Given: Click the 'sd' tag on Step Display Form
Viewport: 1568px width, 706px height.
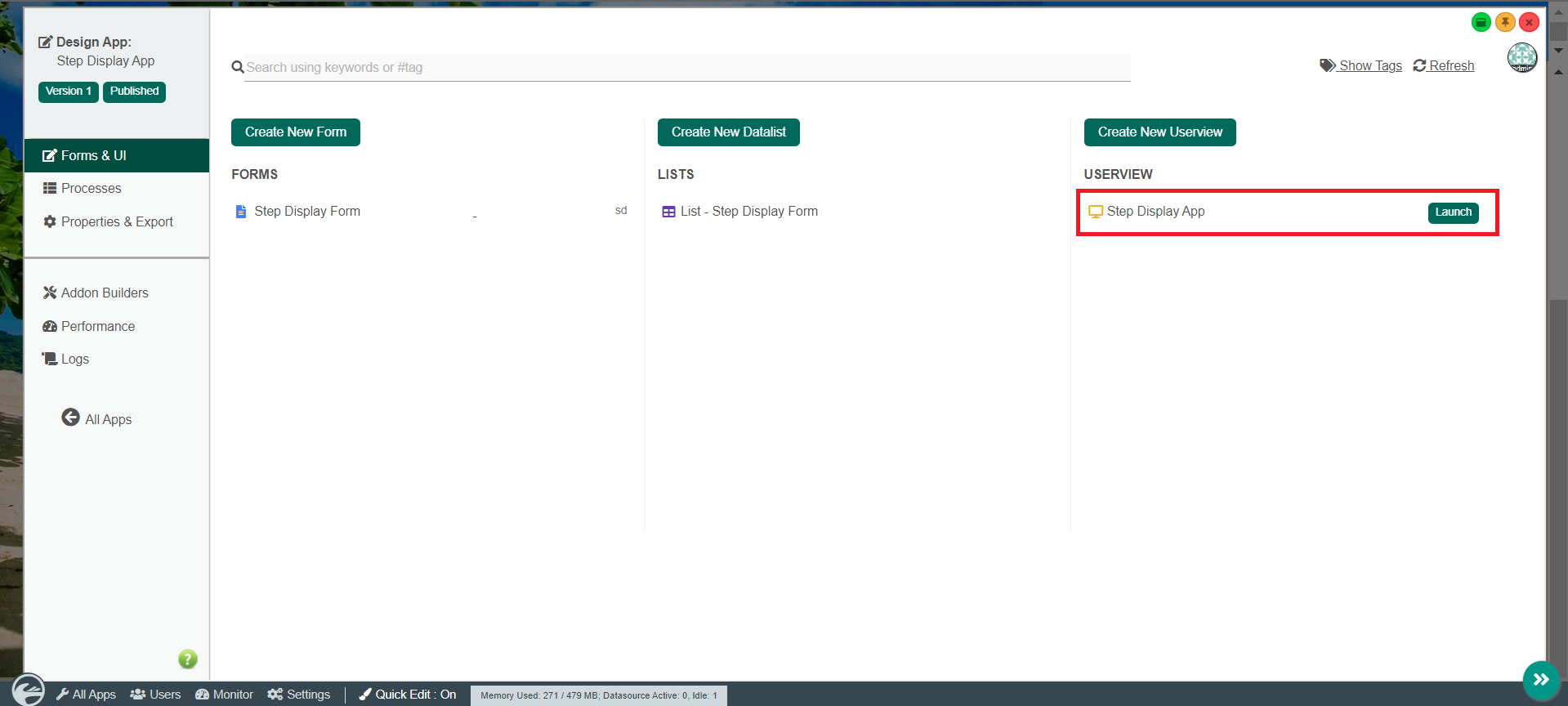Looking at the screenshot, I should 621,211.
